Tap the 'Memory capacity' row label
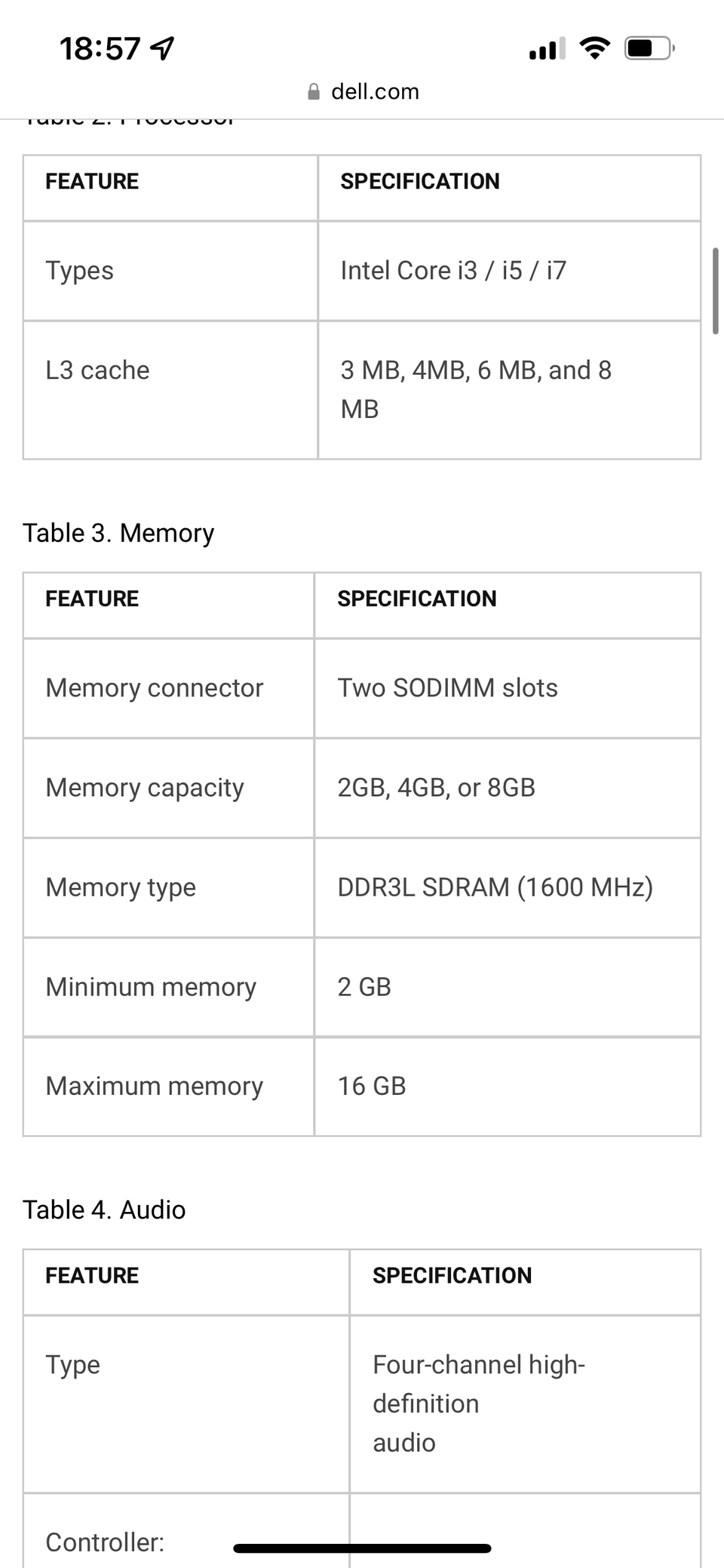Screen dimensions: 724x1568 click(x=145, y=788)
